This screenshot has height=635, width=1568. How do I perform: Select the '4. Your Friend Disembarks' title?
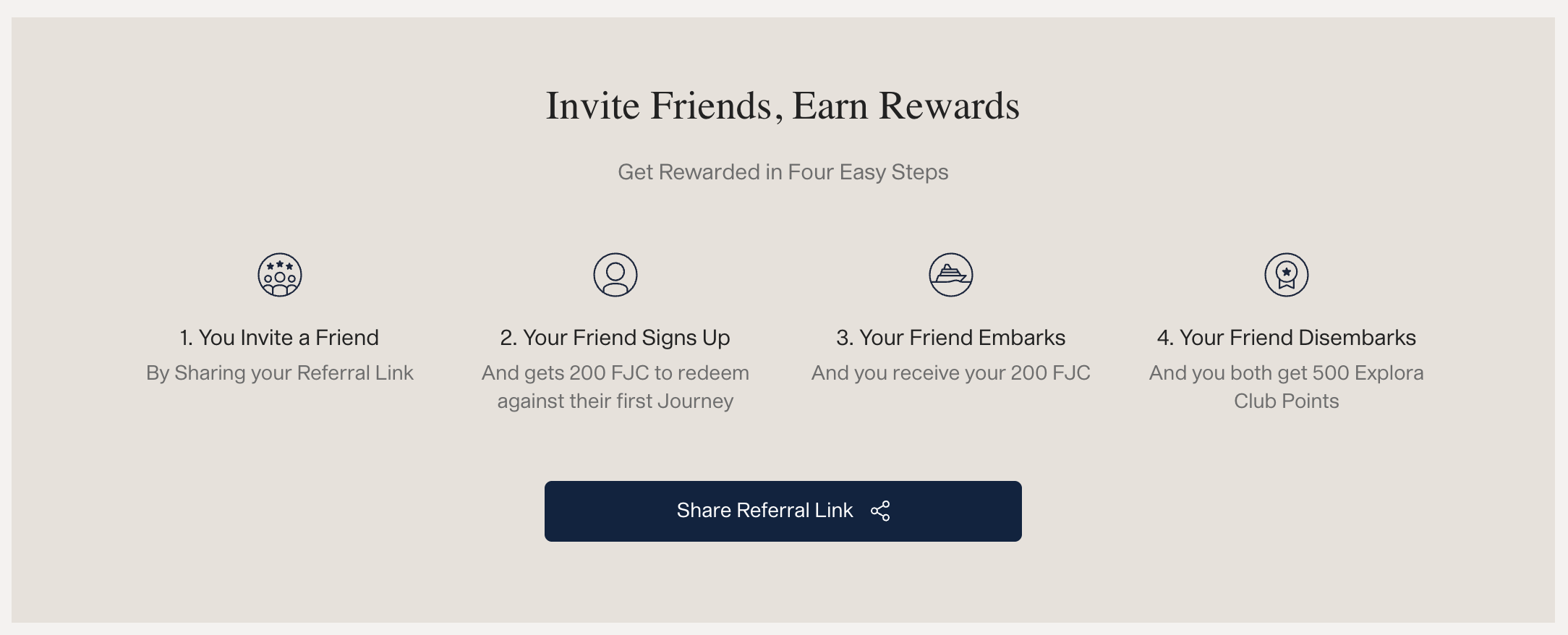(1286, 338)
